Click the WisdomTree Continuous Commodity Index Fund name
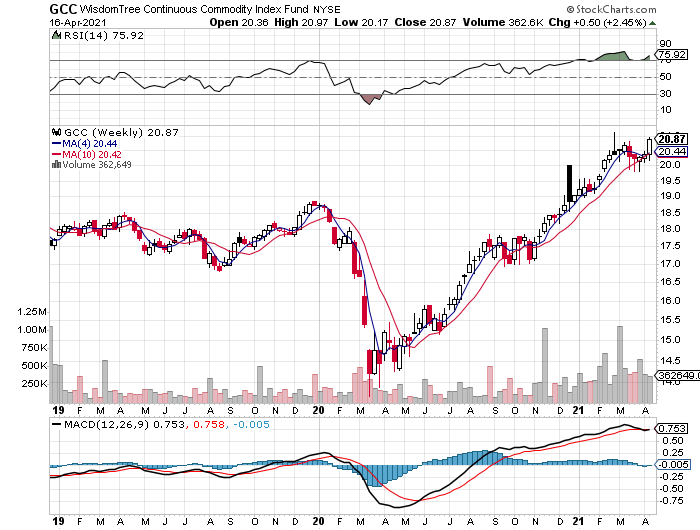This screenshot has height=530, width=700. click(x=194, y=9)
